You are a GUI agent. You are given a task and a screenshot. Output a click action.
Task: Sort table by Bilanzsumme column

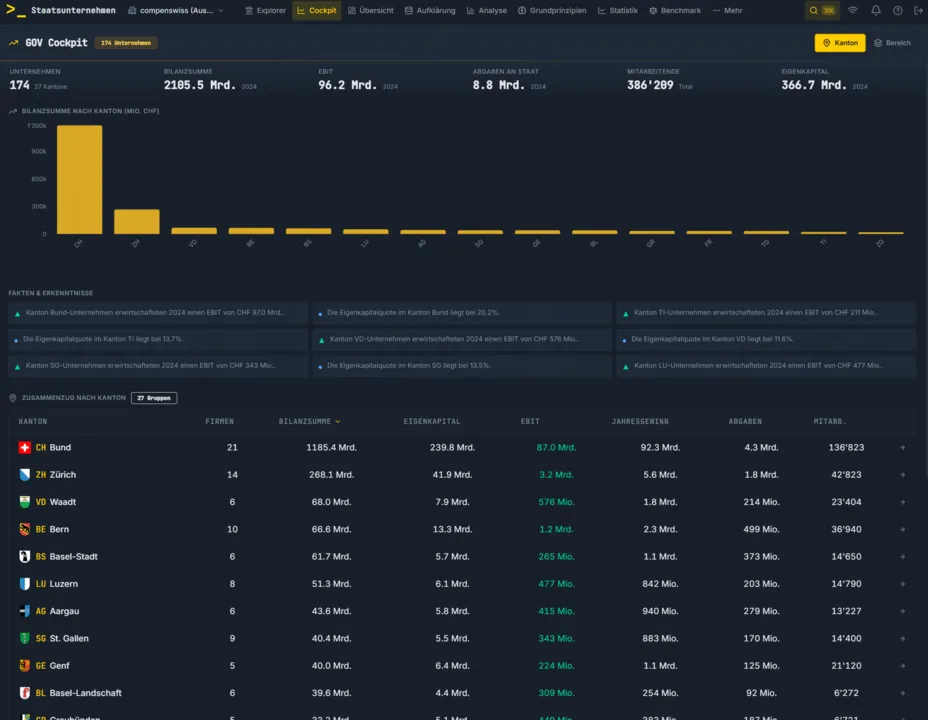pos(309,422)
